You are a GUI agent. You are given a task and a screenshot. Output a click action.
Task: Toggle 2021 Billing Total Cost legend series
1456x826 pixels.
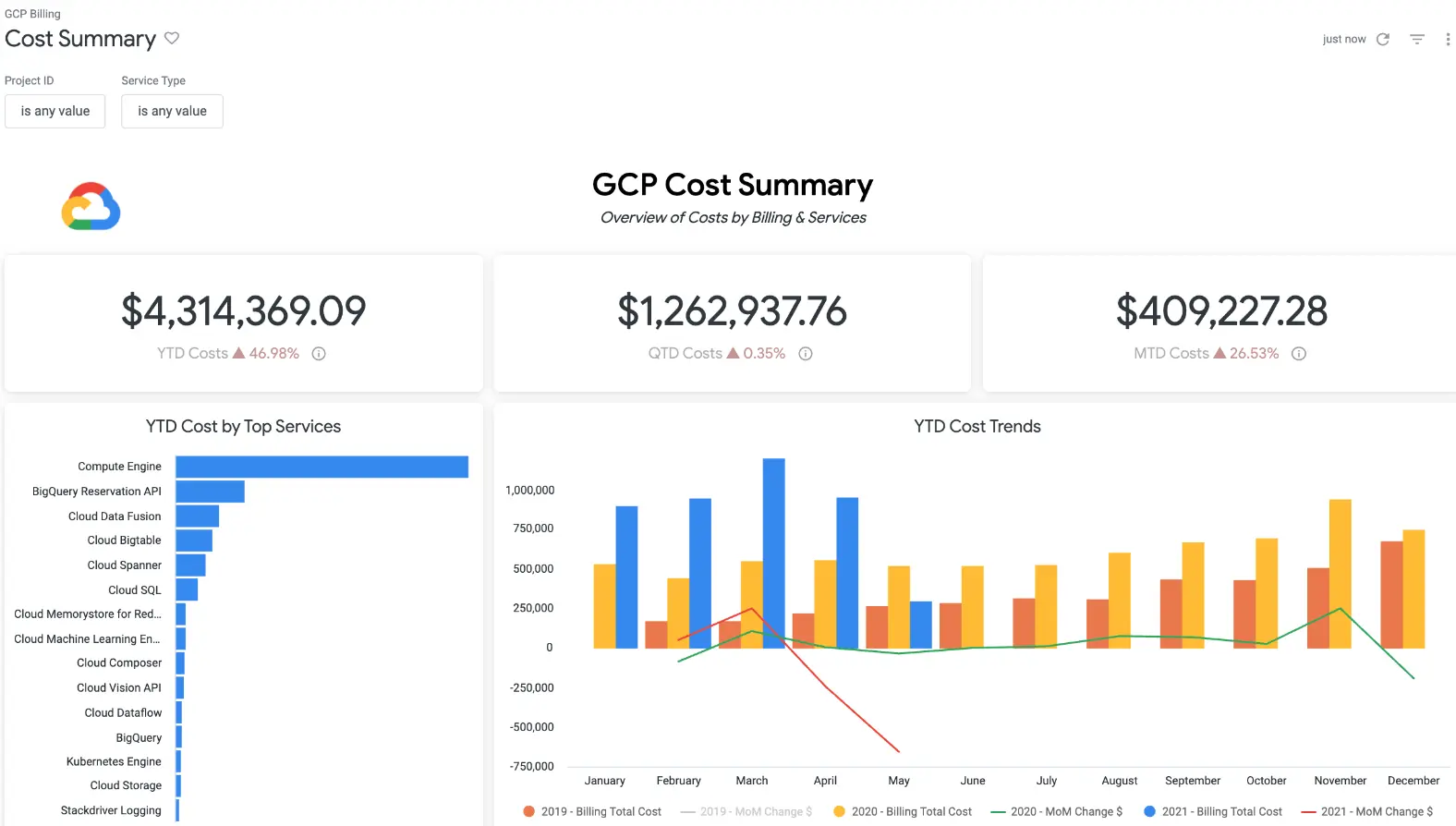(x=1213, y=811)
